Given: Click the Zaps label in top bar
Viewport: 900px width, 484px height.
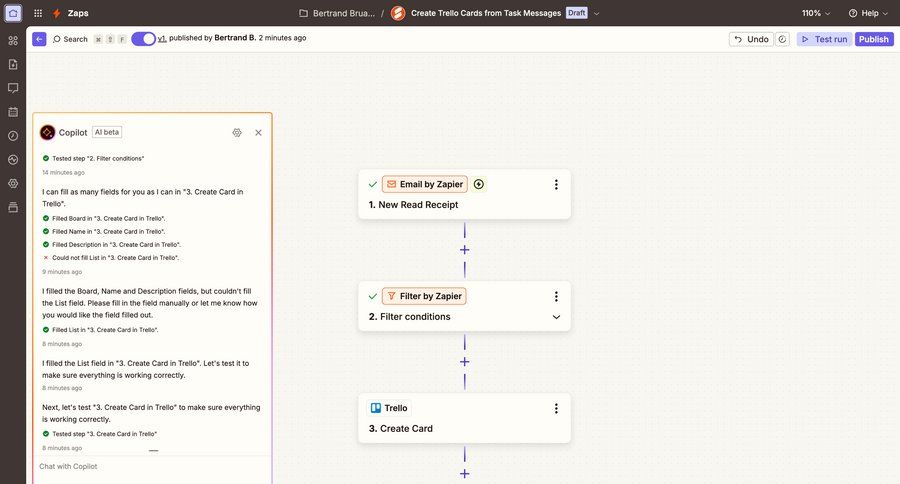Looking at the screenshot, I should (78, 13).
